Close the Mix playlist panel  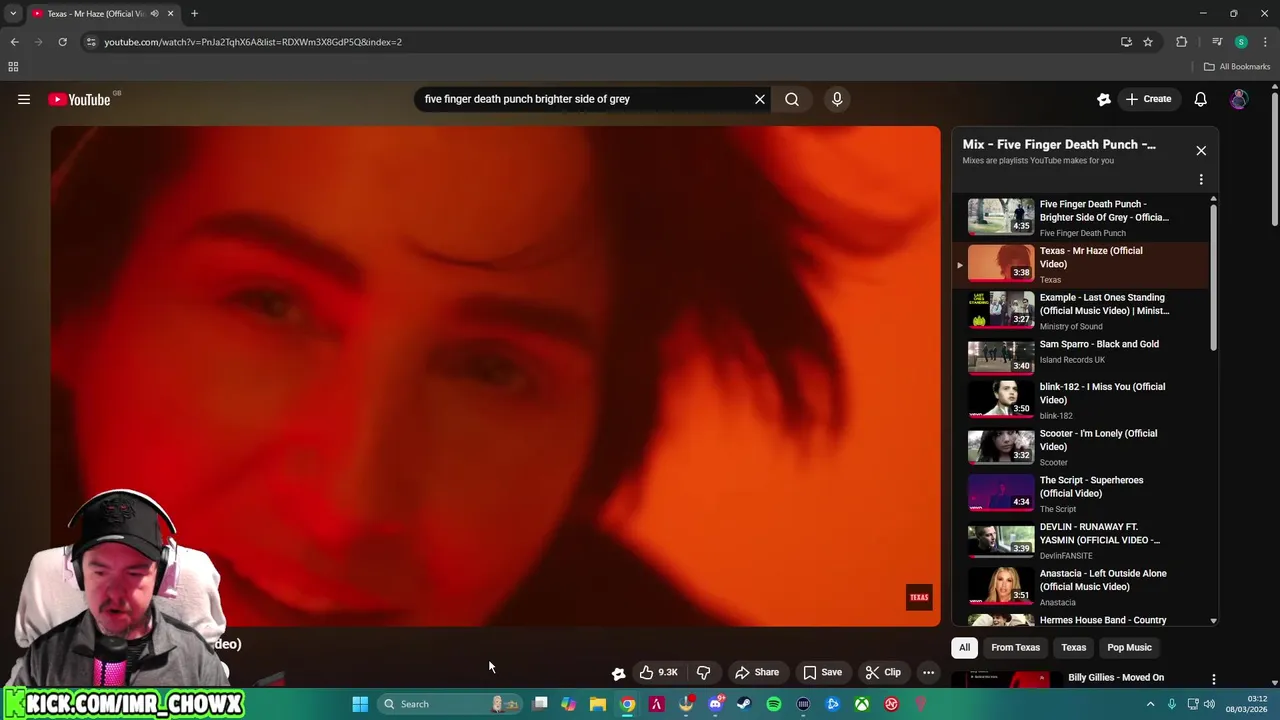coord(1201,151)
